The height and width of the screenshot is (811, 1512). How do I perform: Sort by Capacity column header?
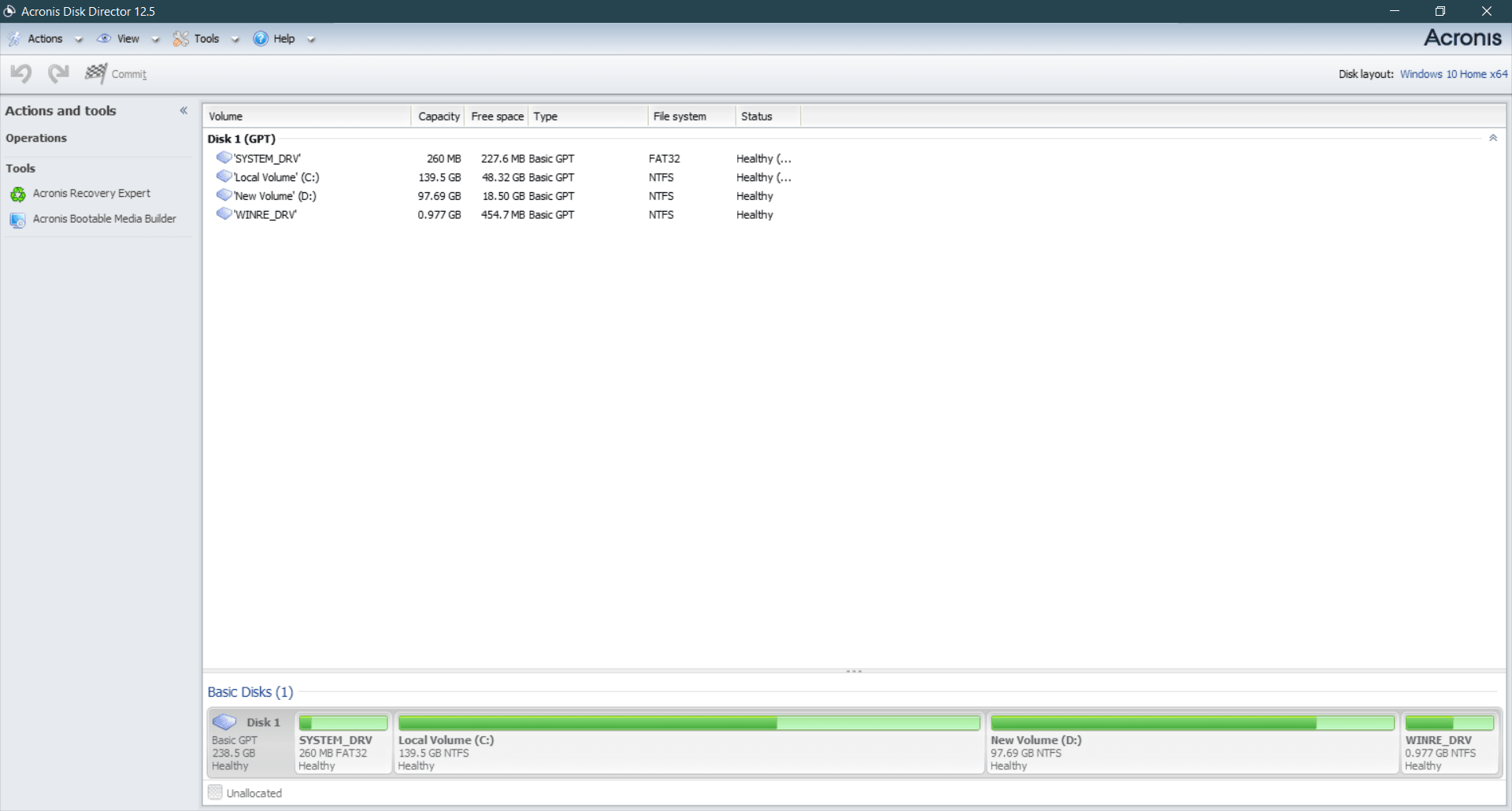438,116
